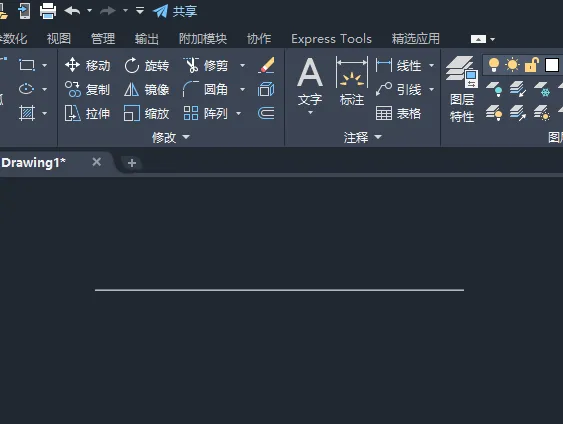
Task: Select the 镜像 mirror tool
Action: click(146, 89)
